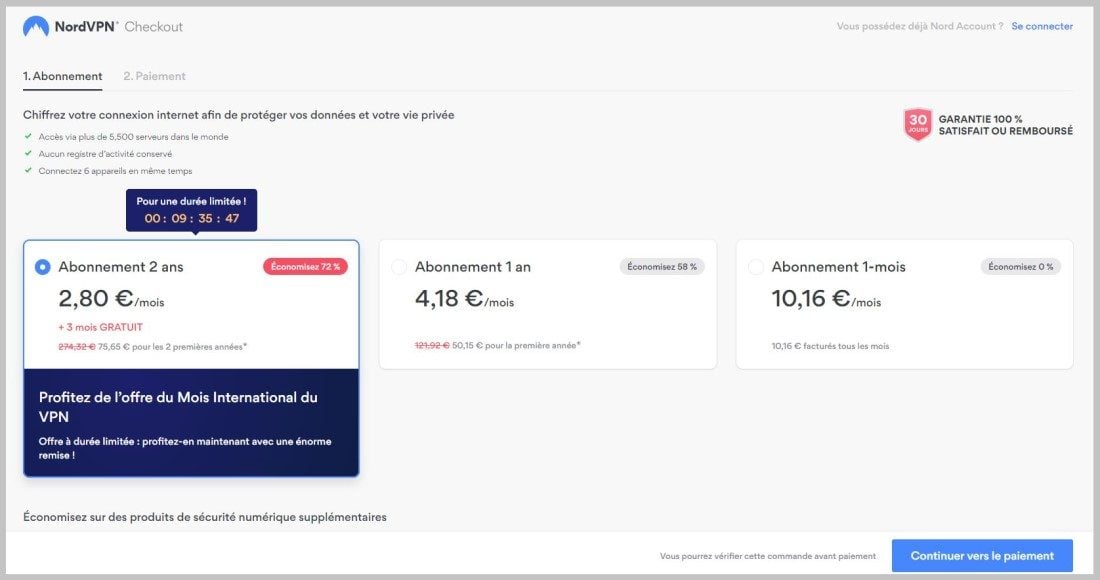Select the Abonnement 2 ans radio button
Viewport: 1100px width, 580px height.
point(43,267)
